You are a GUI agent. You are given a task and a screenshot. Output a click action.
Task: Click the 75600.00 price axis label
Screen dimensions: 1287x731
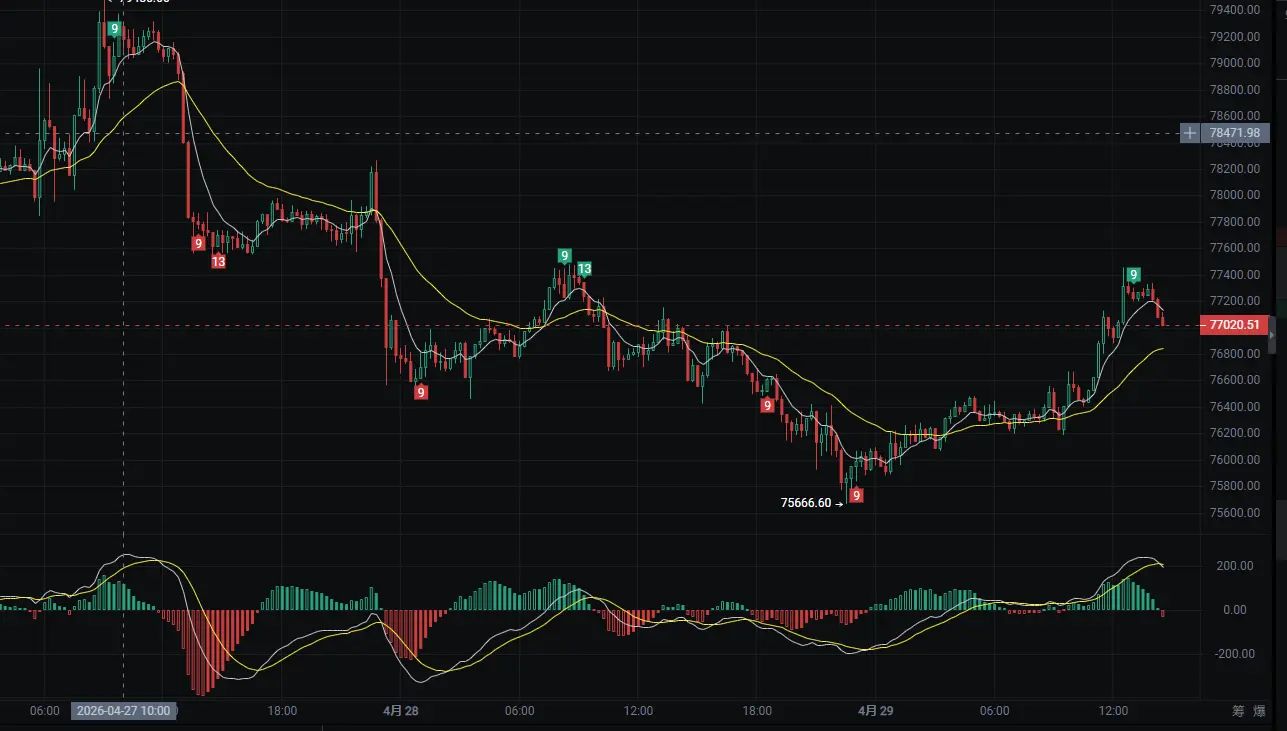coord(1233,513)
